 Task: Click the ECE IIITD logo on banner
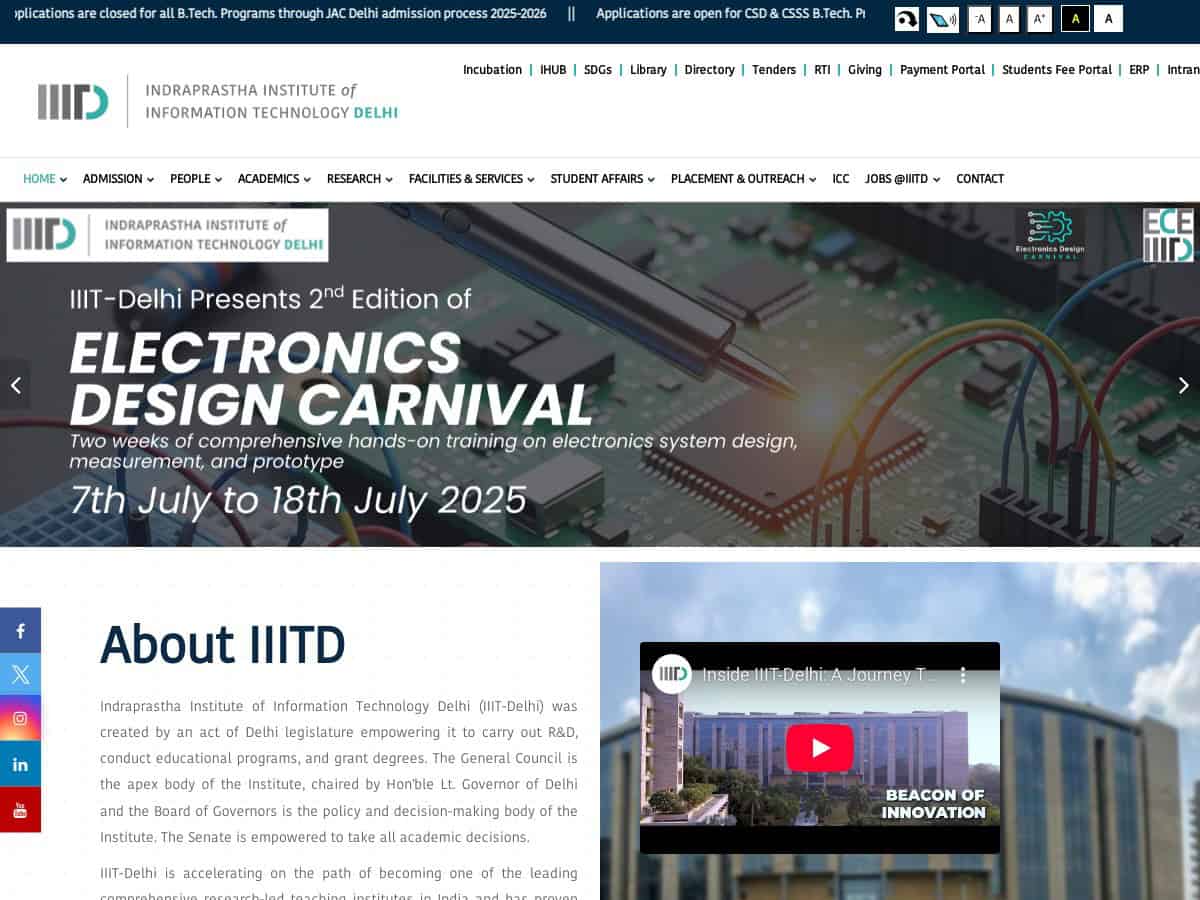point(1168,235)
